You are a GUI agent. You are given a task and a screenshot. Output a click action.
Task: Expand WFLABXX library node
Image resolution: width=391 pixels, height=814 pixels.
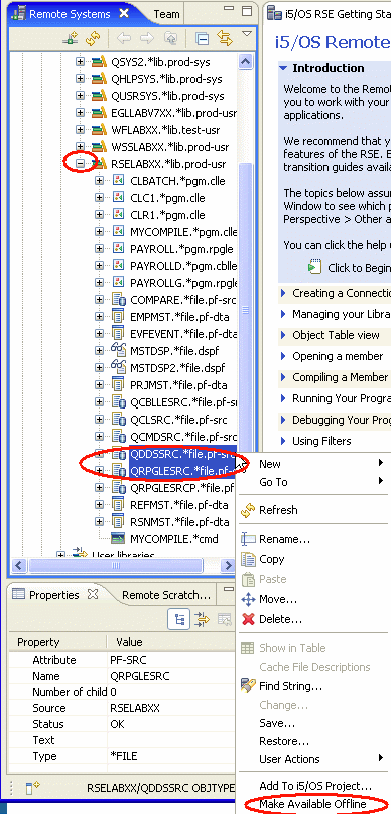80,130
